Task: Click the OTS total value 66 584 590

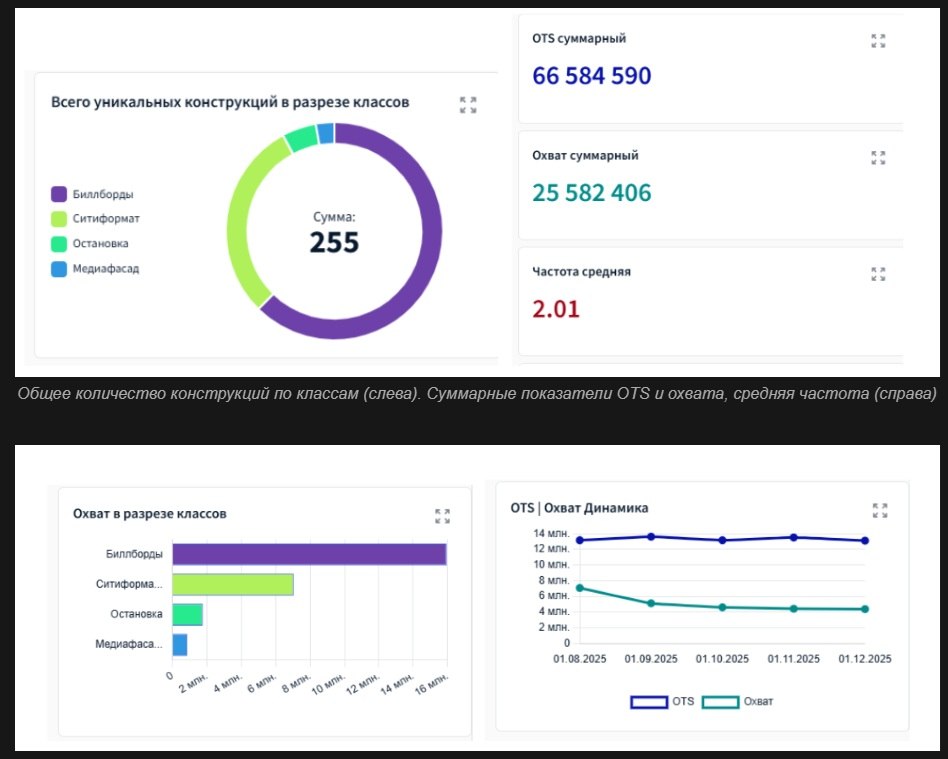Action: (x=591, y=76)
